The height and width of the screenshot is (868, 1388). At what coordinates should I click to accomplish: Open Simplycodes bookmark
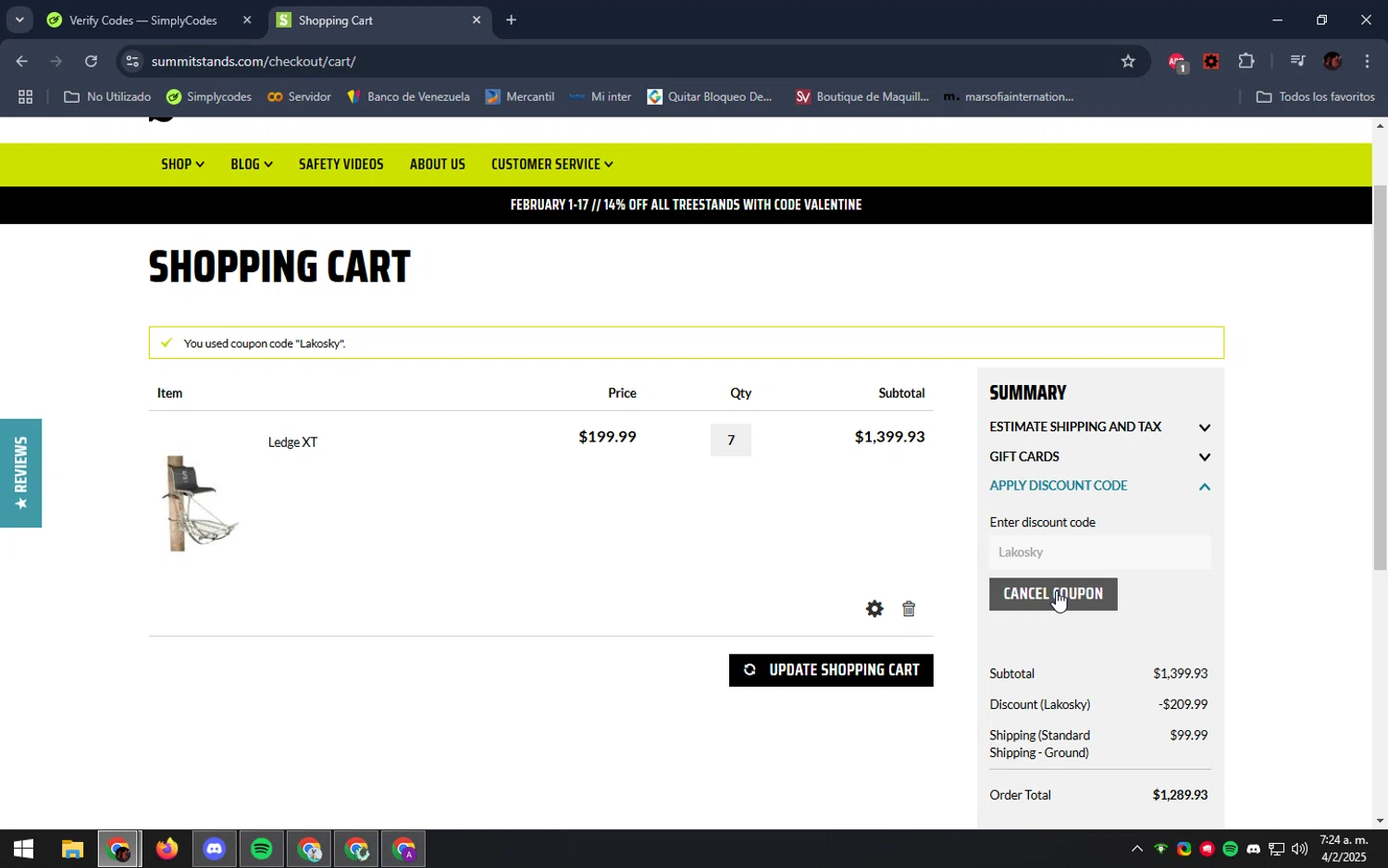coord(209,96)
